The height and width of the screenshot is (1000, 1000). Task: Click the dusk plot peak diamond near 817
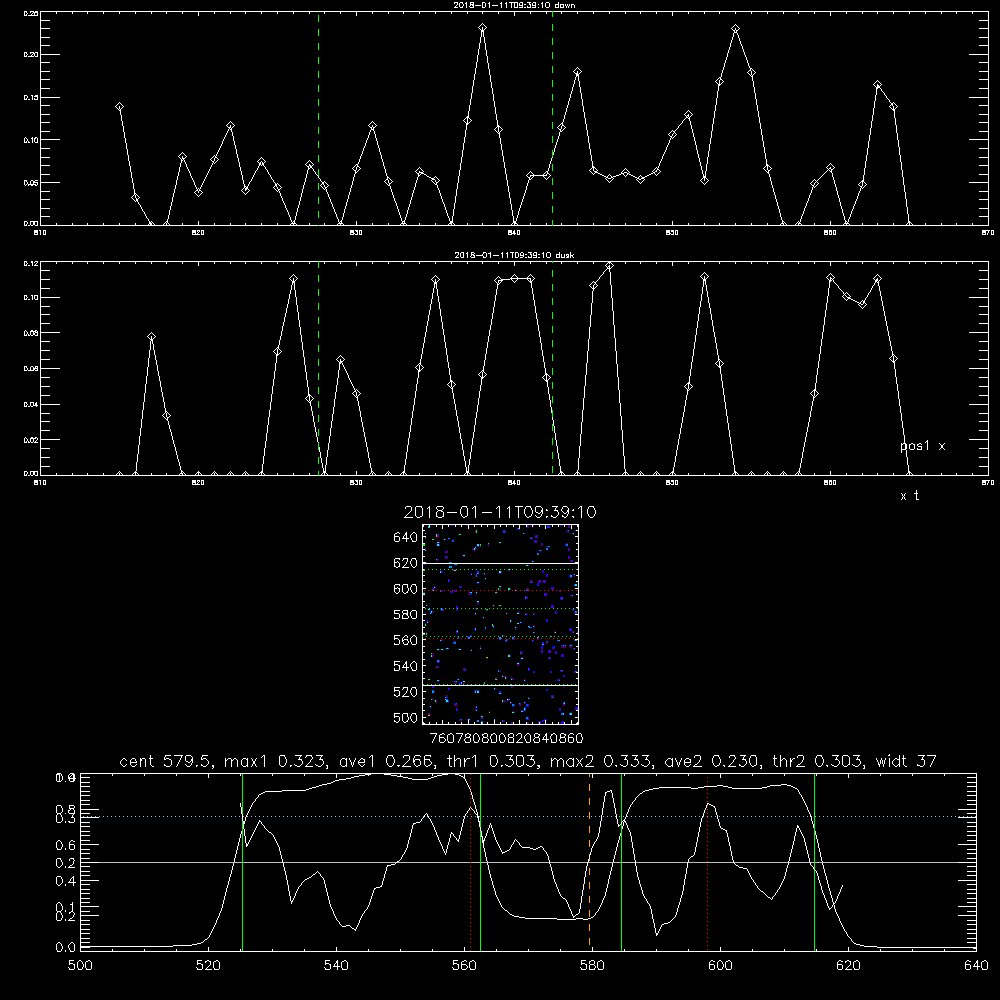pos(151,337)
